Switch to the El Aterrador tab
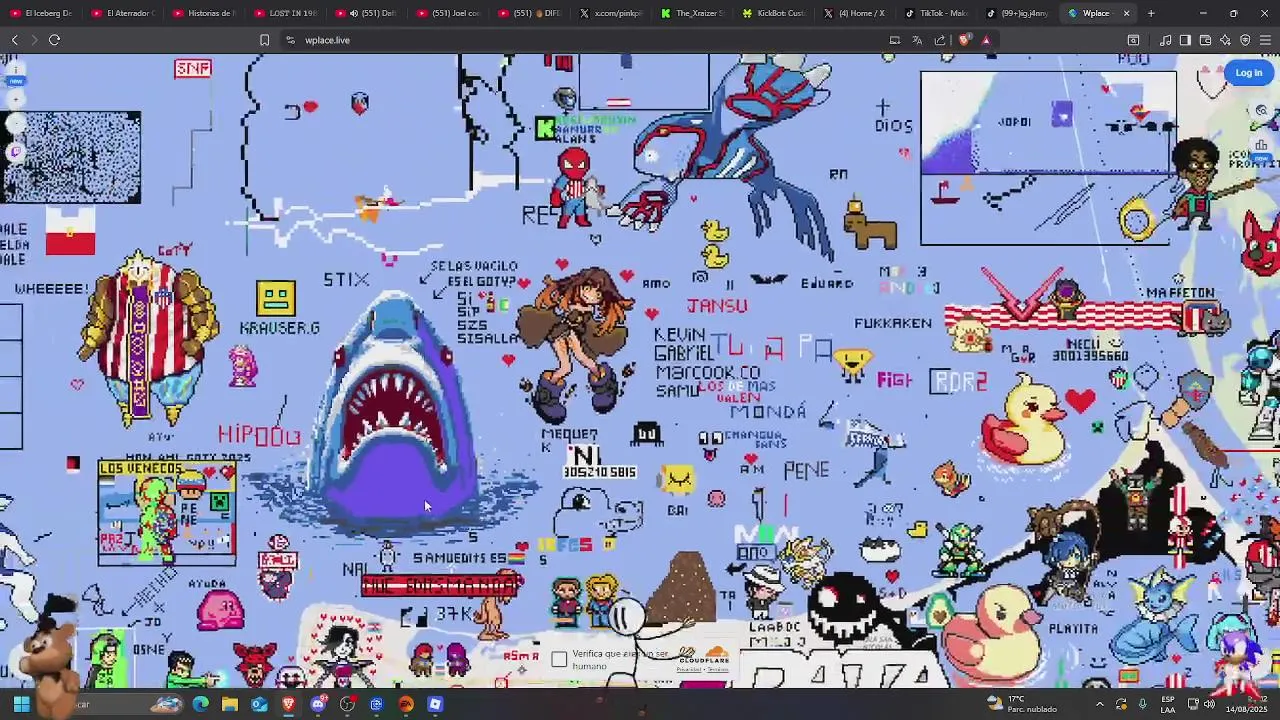Image resolution: width=1280 pixels, height=720 pixels. tap(123, 13)
